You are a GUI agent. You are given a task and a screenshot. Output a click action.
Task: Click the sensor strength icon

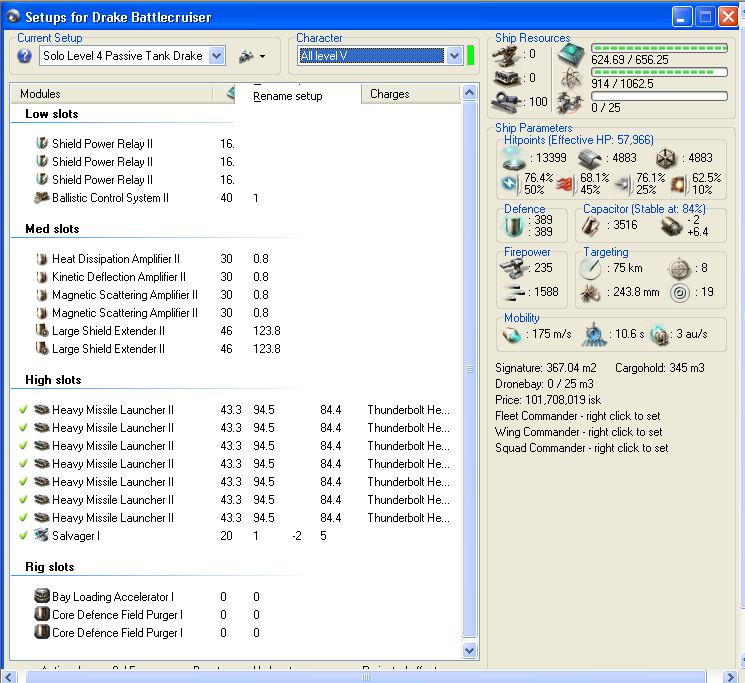click(679, 293)
